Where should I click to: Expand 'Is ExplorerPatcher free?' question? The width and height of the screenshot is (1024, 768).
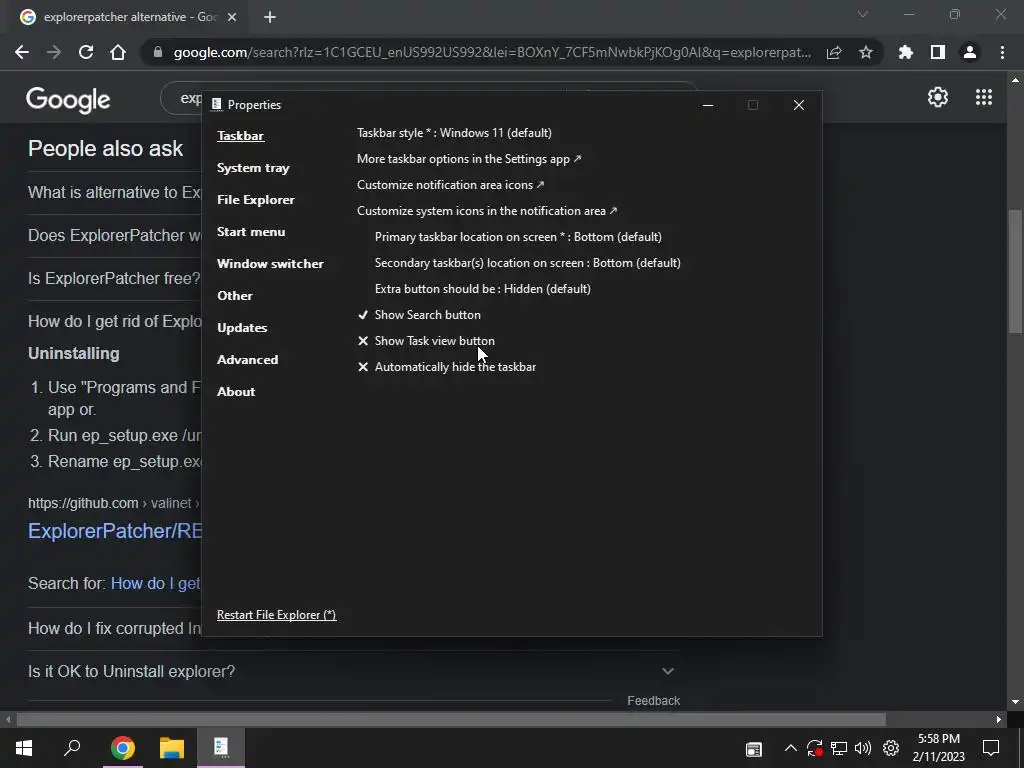(x=114, y=278)
